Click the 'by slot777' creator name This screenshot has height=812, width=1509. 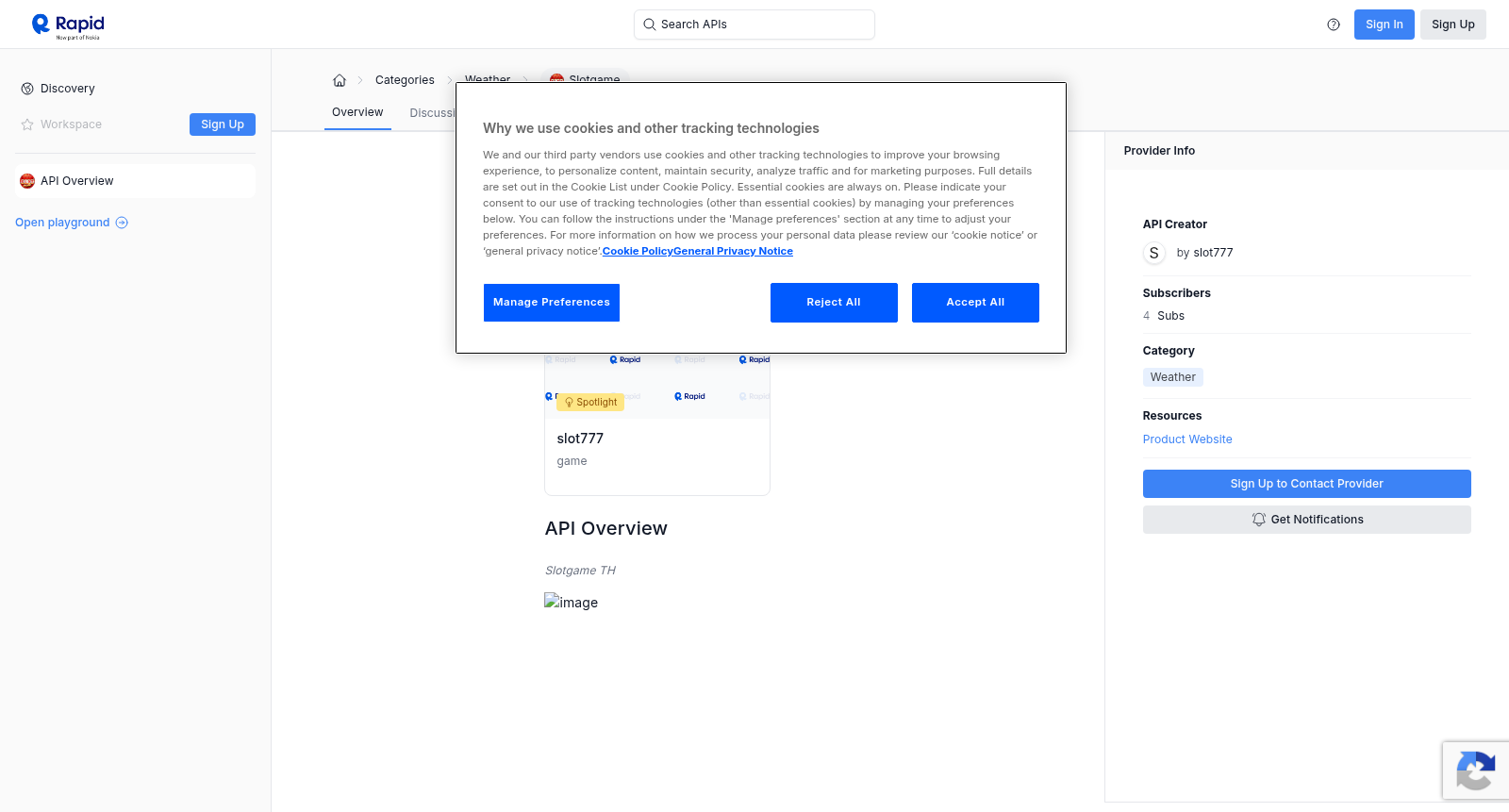tap(1205, 253)
